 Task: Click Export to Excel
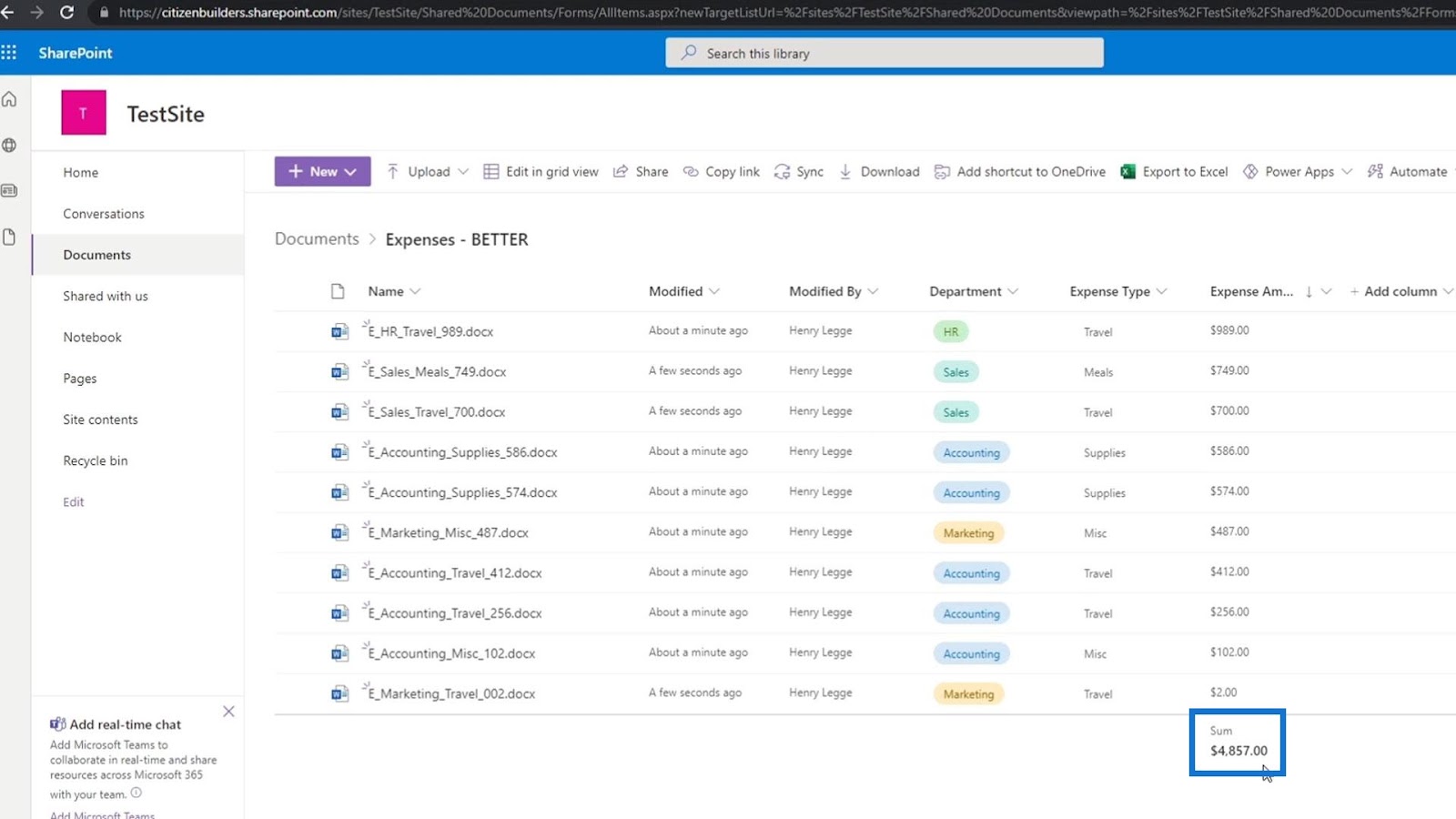(x=1174, y=171)
